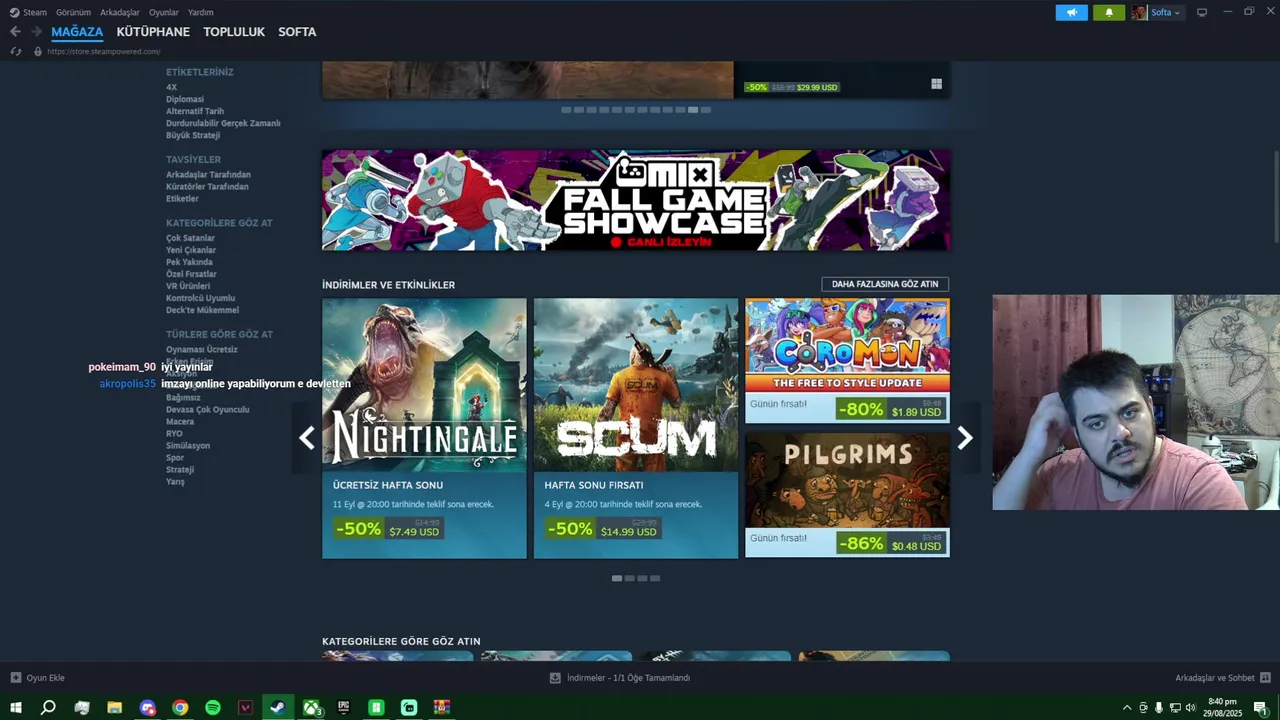Browse the RYO genre

point(174,434)
